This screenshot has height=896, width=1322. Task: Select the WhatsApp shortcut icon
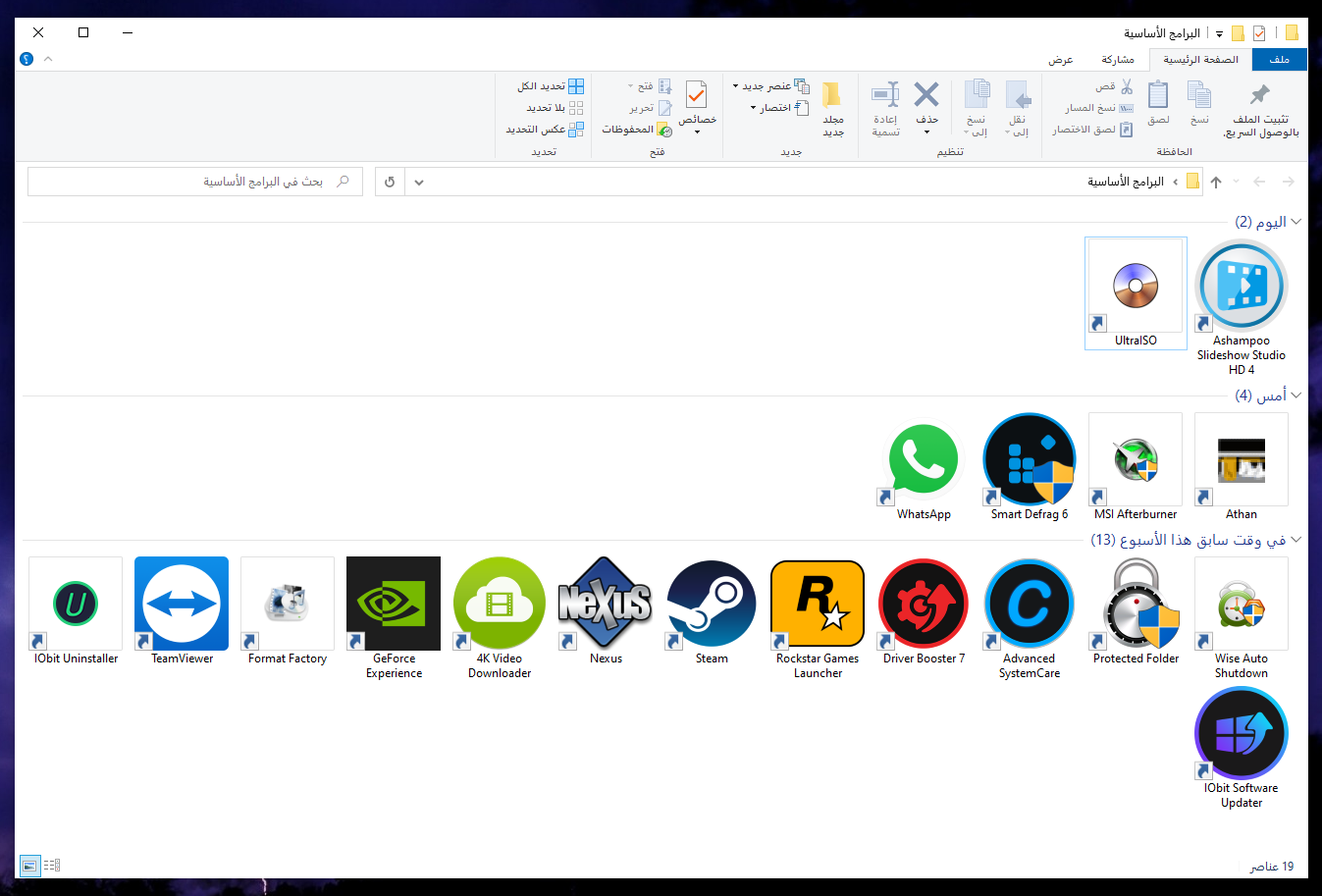pos(924,459)
